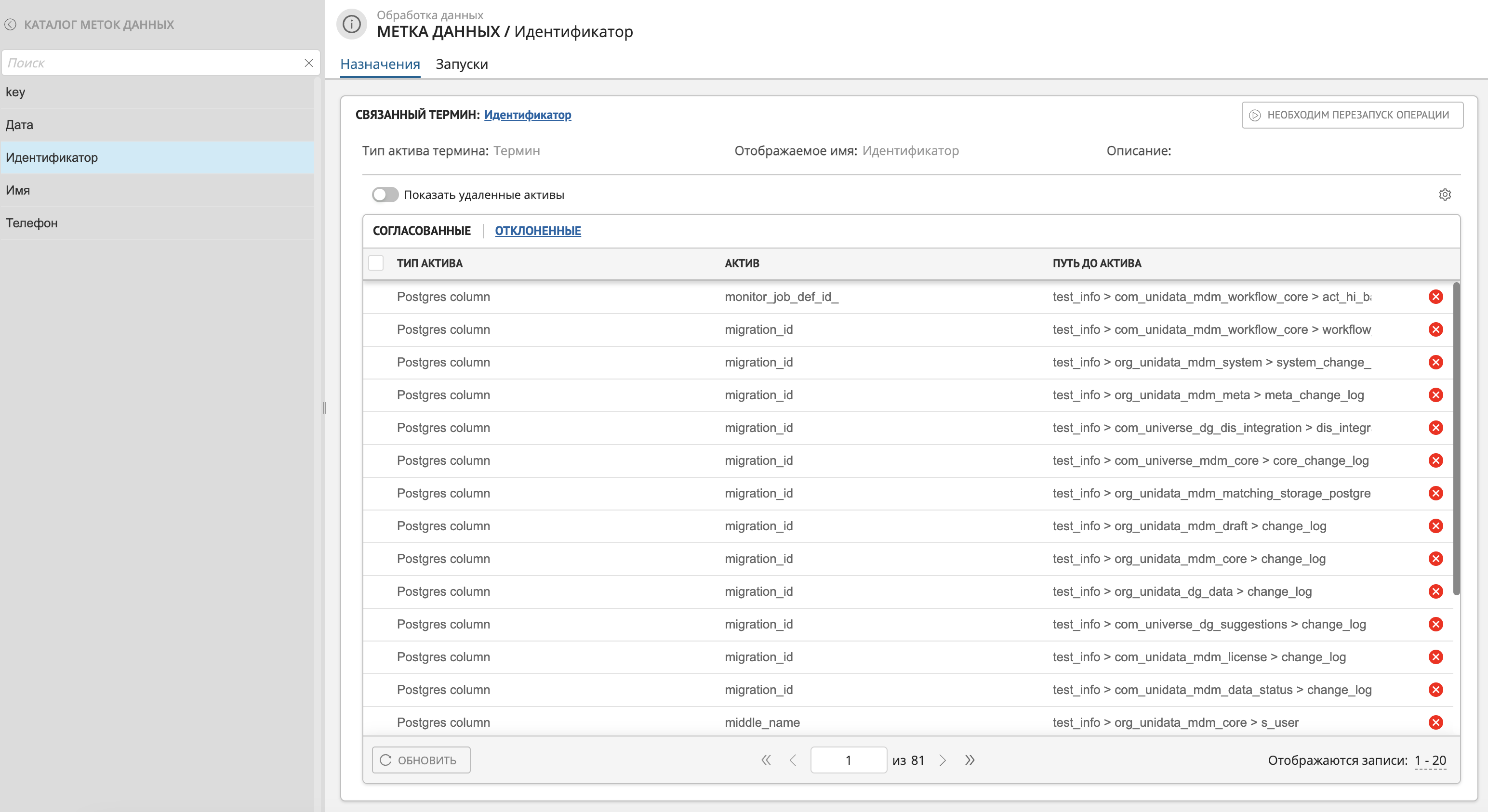Open the records range 1 - 20 selector
This screenshot has width=1488, height=812.
pyautogui.click(x=1430, y=760)
